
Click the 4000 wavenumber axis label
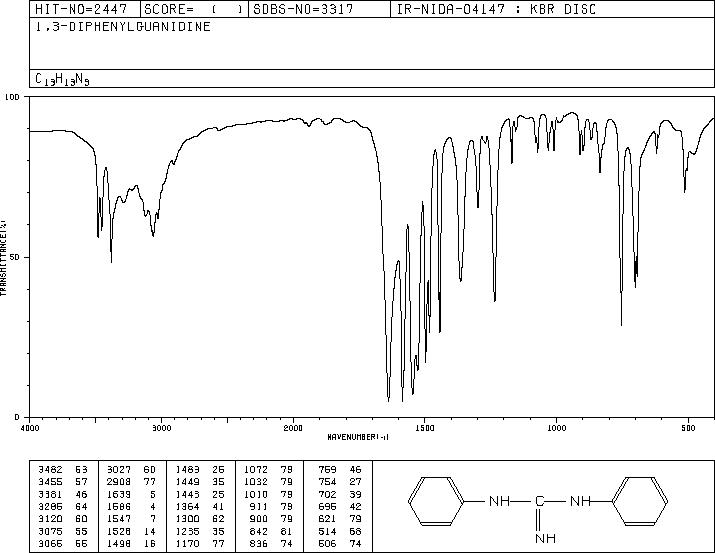(30, 428)
